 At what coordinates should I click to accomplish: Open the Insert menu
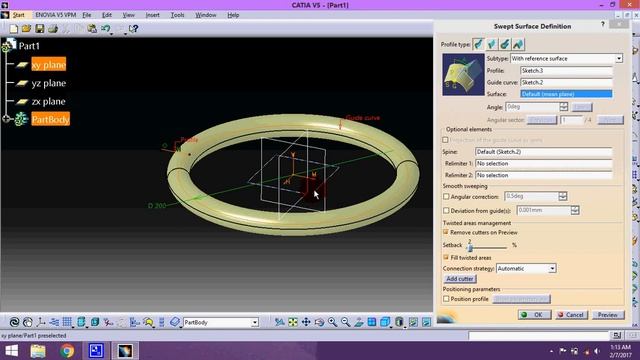pos(152,15)
